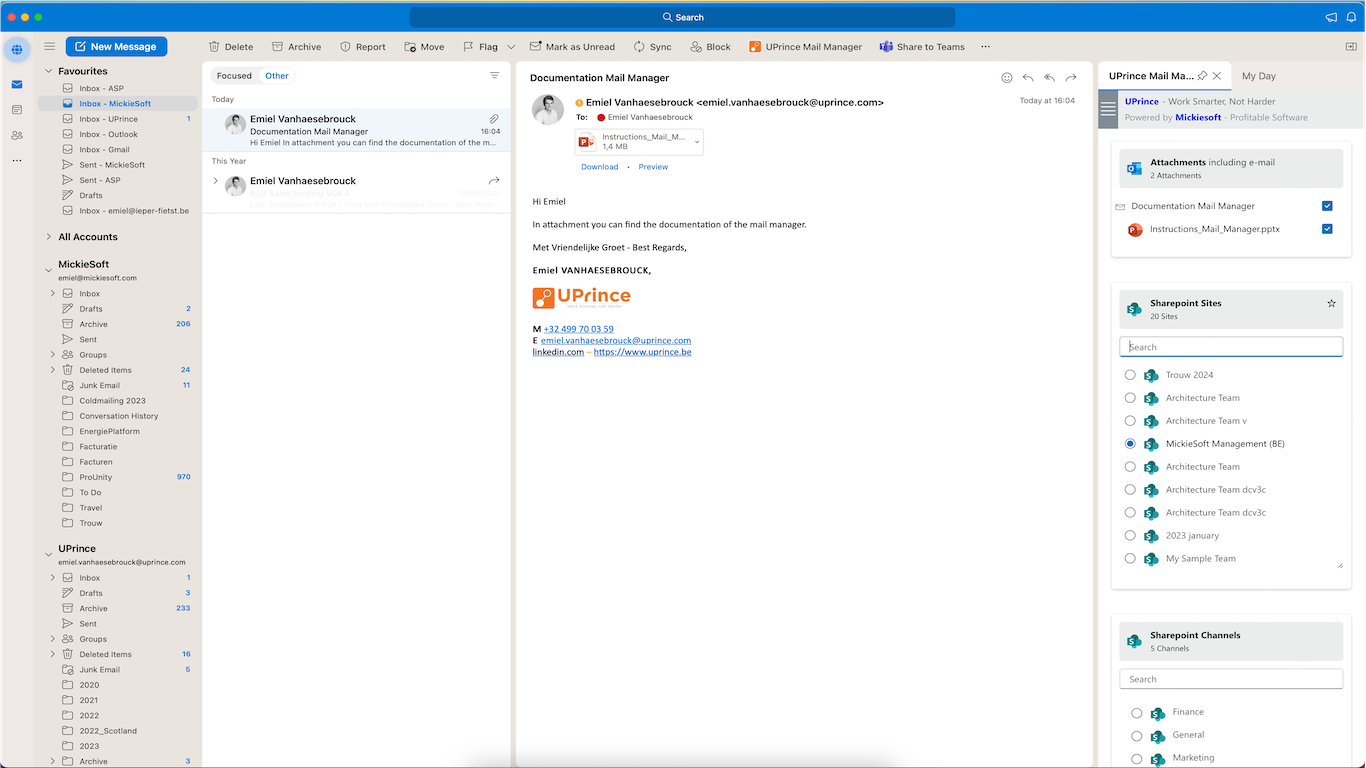Favourite the Sharepoint Sites section star
Viewport: 1366px width, 768px height.
coord(1331,303)
